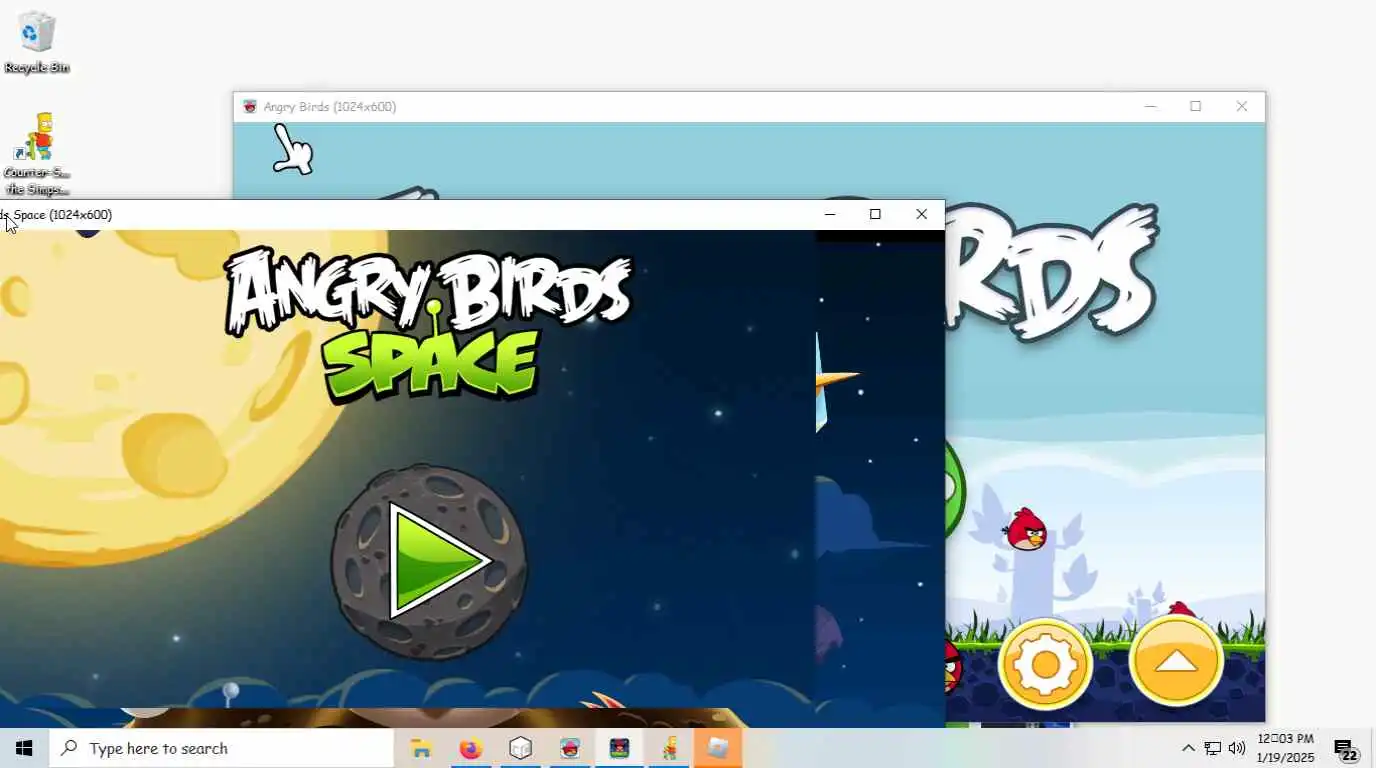Viewport: 1376px width, 768px height.
Task: Click the white cube app taskbar icon
Action: 521,748
